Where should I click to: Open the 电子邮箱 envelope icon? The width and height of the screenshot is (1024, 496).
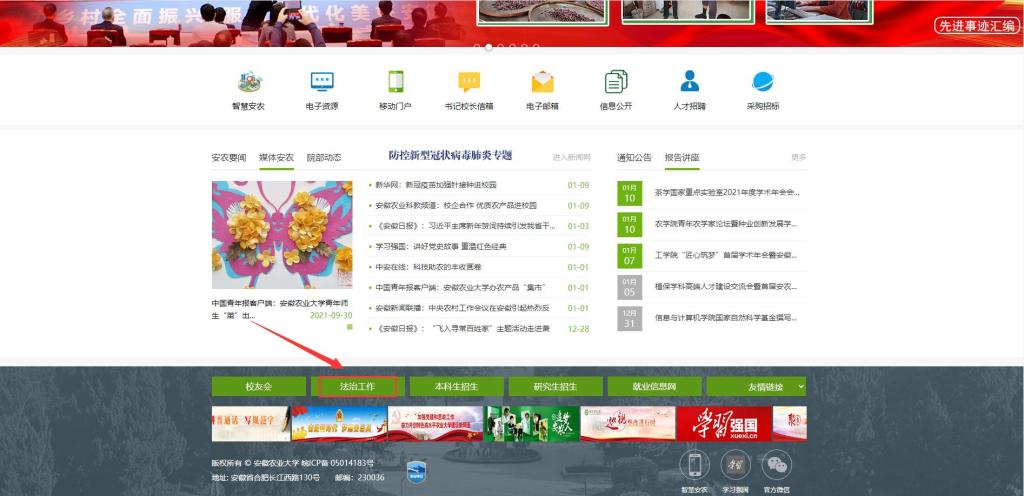tap(542, 82)
